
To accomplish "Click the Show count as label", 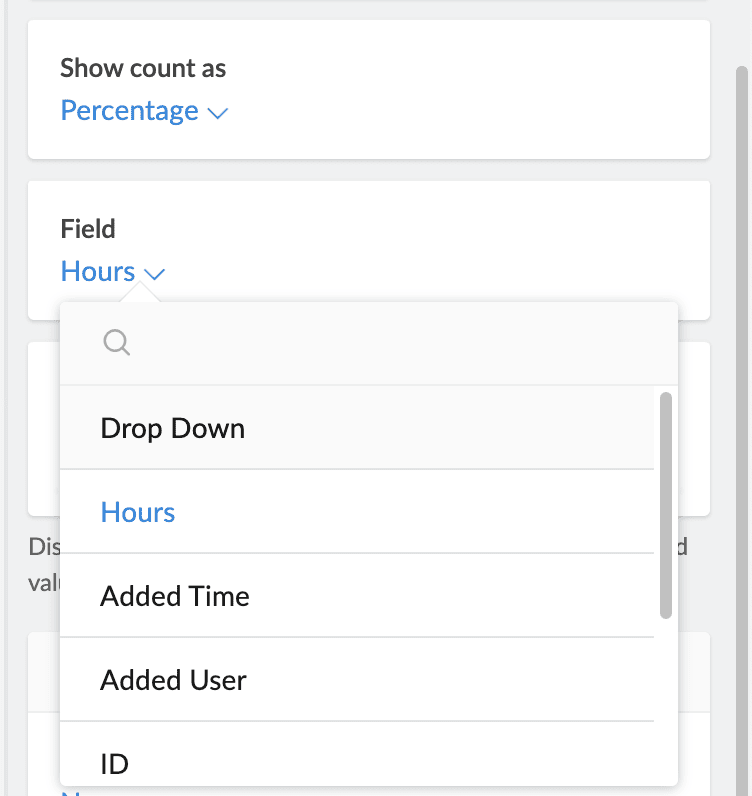I will click(143, 68).
